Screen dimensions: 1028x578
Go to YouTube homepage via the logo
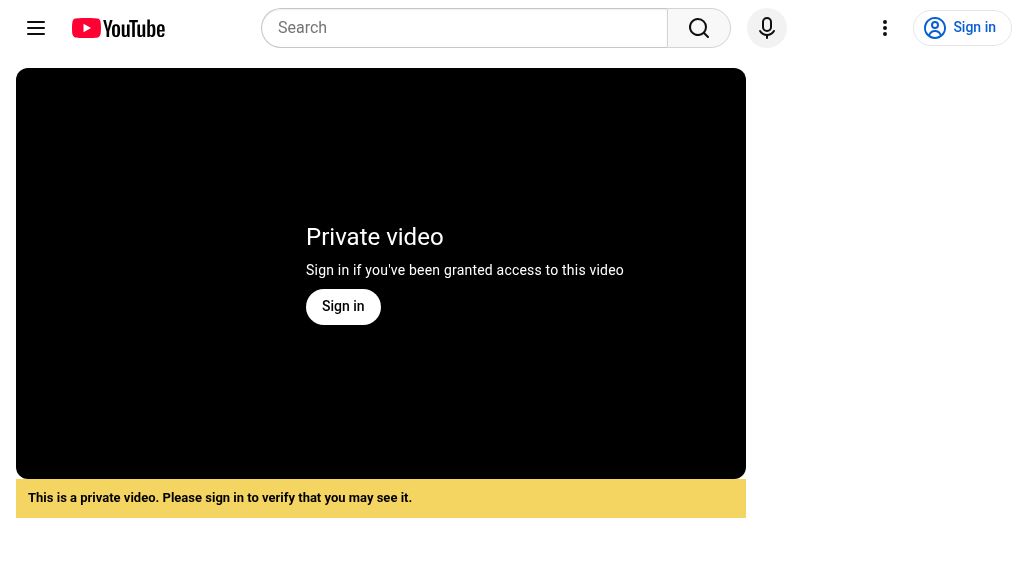coord(118,28)
